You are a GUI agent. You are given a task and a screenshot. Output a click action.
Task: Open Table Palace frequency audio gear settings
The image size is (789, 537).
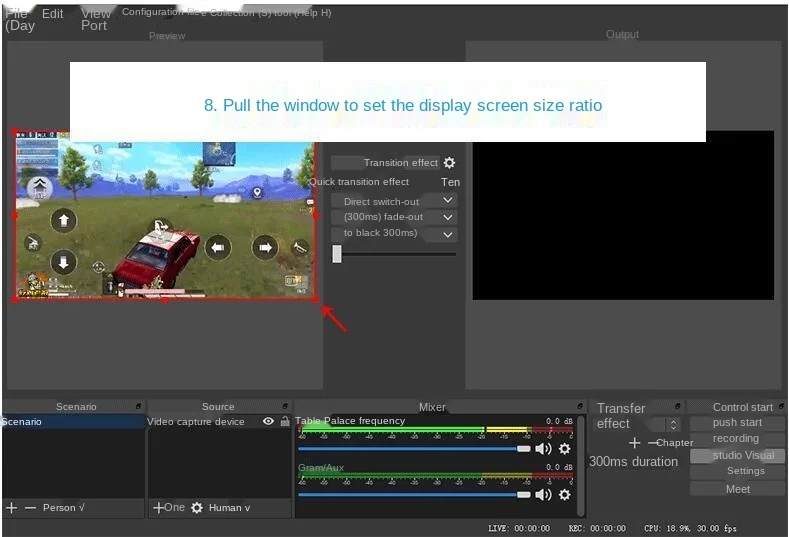tap(565, 448)
